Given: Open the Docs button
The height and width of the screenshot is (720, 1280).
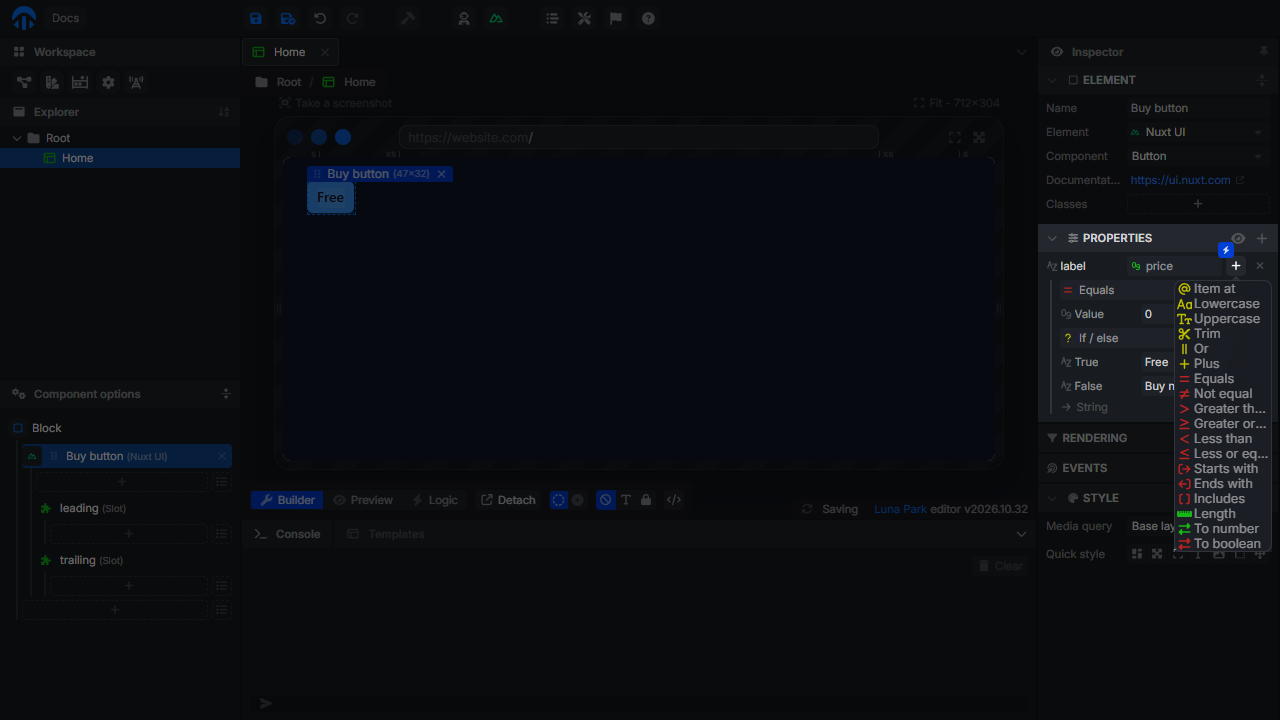Looking at the screenshot, I should pos(66,18).
